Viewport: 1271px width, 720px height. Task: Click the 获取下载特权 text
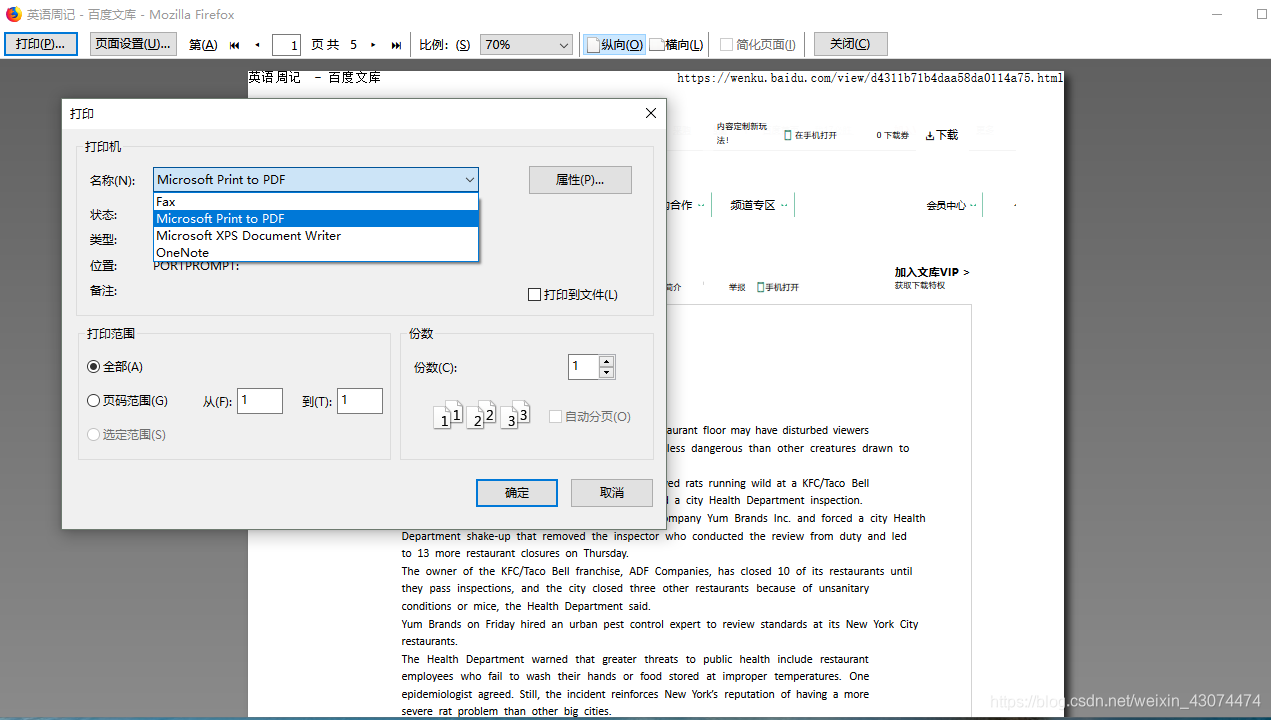(x=920, y=286)
